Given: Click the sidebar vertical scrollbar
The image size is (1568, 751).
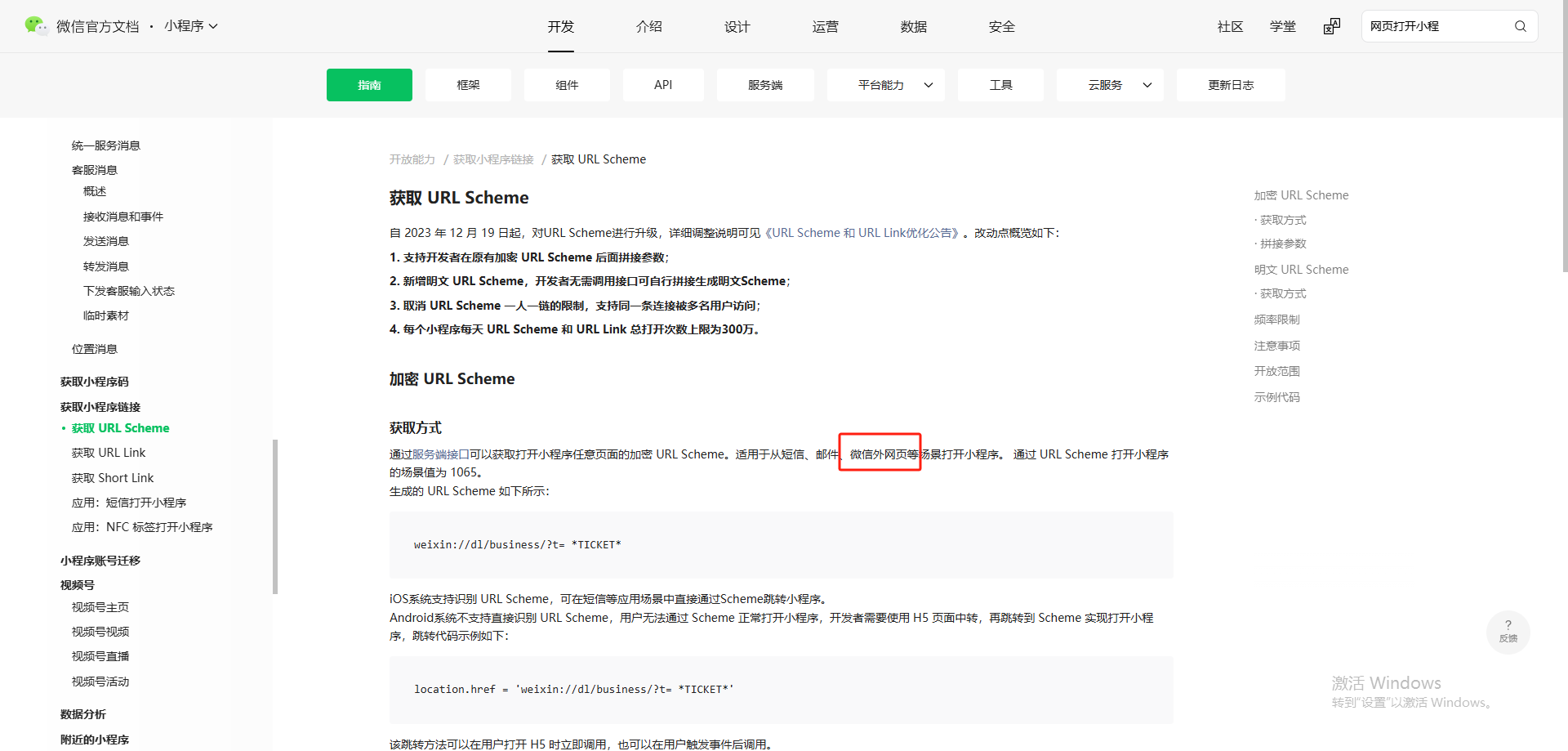Looking at the screenshot, I should click(x=275, y=516).
